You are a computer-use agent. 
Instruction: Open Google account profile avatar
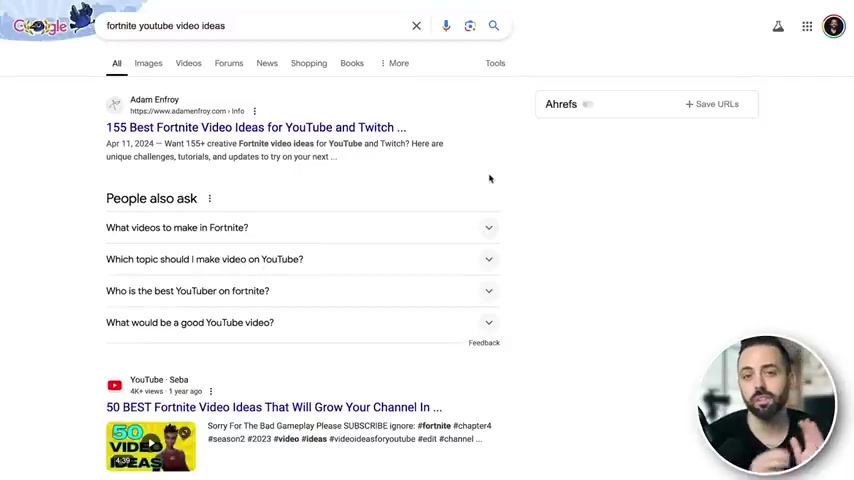pos(833,26)
